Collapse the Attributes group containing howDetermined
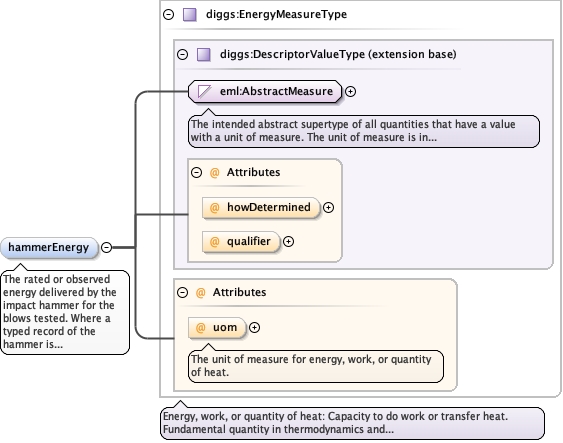 click(x=196, y=173)
